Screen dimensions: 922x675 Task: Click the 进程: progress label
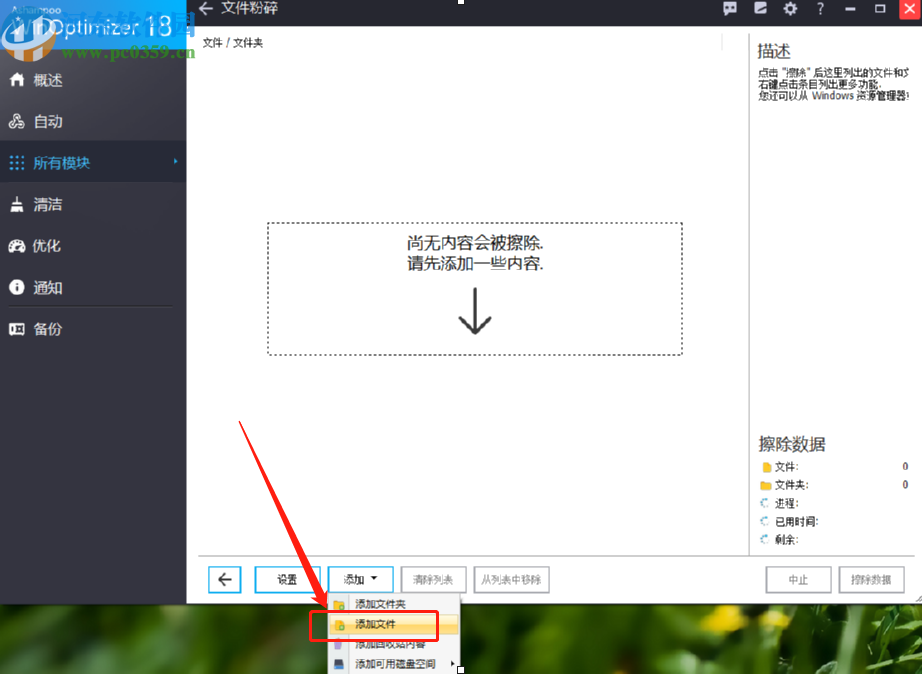click(x=787, y=503)
